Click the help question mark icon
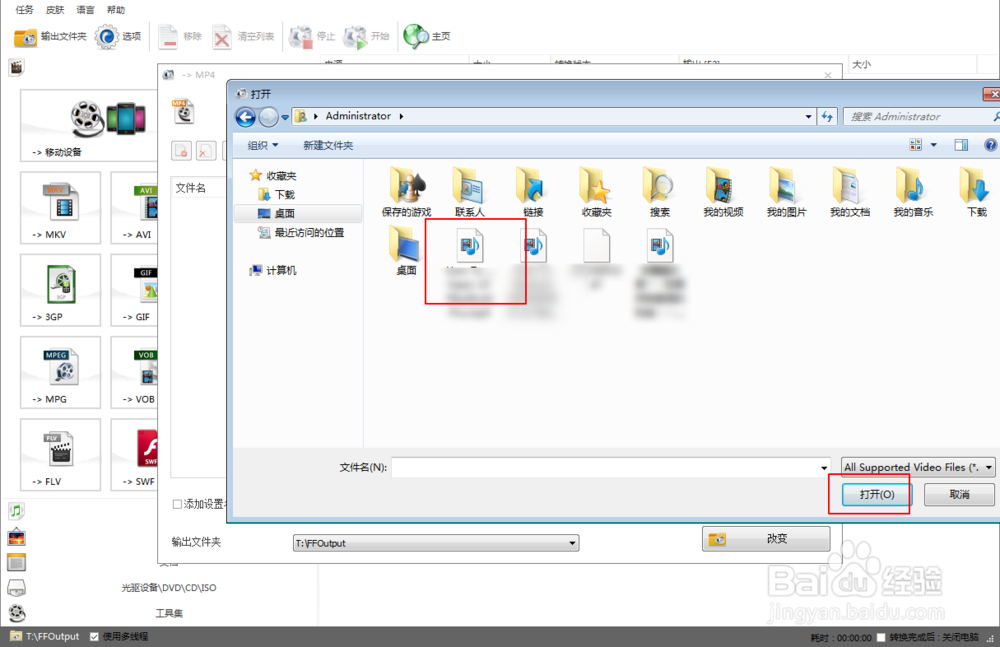This screenshot has width=1000, height=647. (990, 145)
